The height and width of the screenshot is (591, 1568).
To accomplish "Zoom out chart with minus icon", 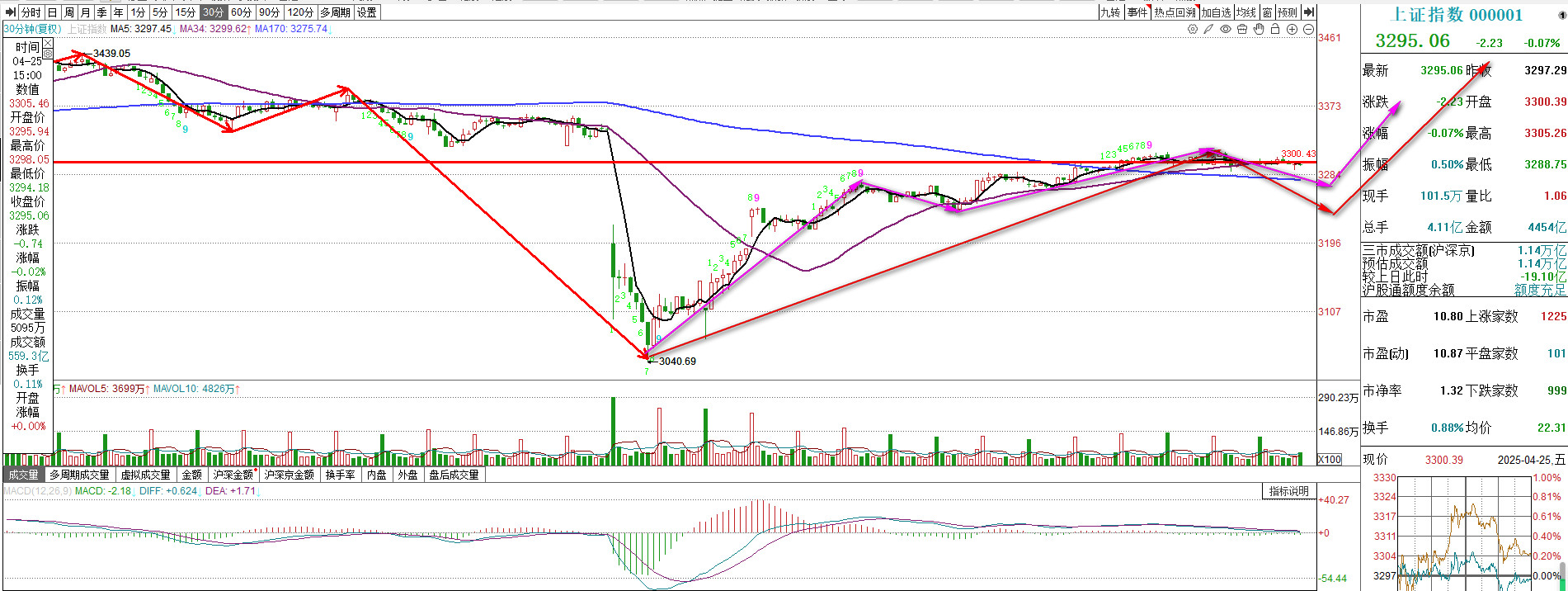I will pos(1308,29).
